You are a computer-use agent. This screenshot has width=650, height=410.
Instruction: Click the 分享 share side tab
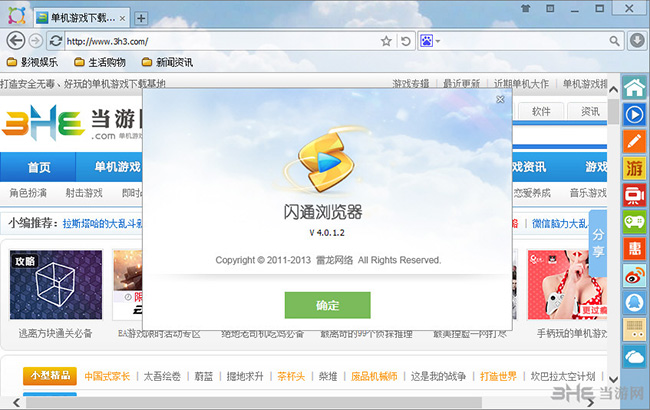(598, 243)
